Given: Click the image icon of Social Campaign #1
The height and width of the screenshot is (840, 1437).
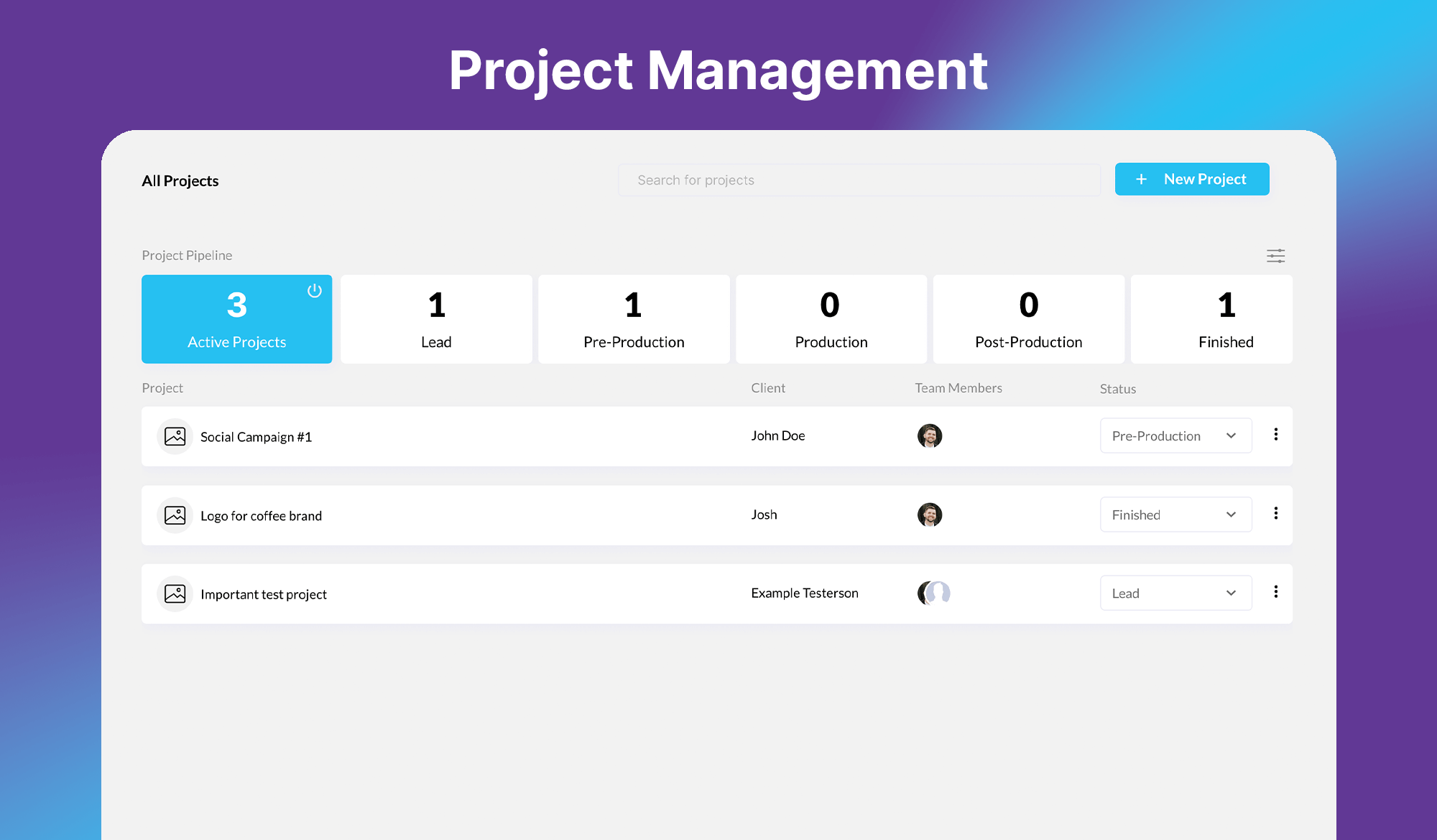Looking at the screenshot, I should [x=175, y=436].
